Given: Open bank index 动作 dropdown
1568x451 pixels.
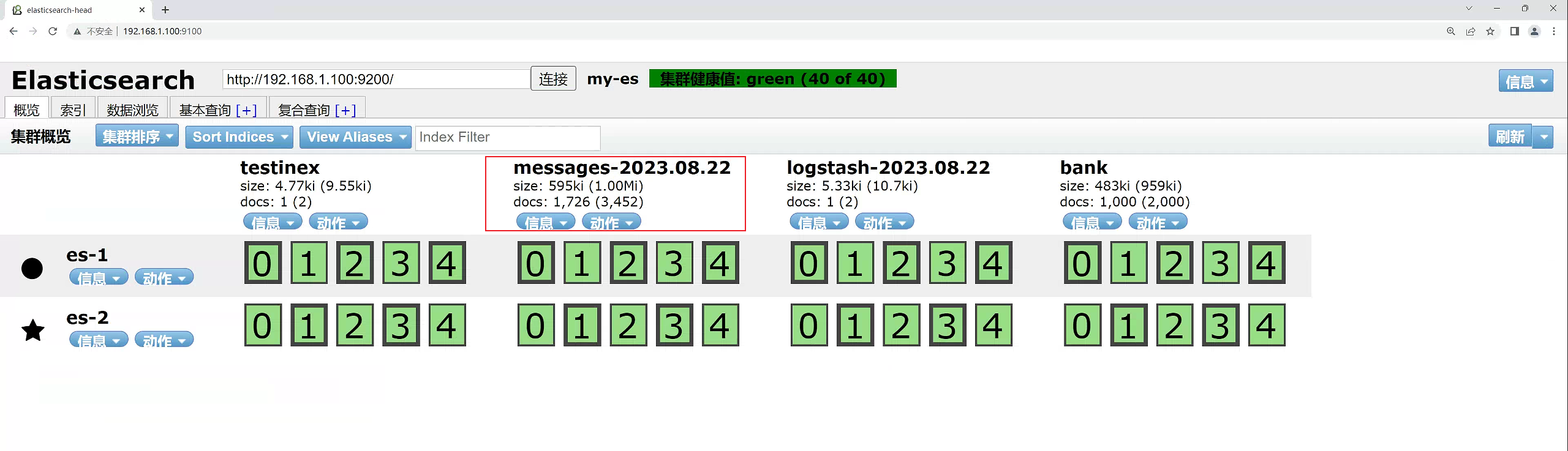Looking at the screenshot, I should pos(1158,222).
